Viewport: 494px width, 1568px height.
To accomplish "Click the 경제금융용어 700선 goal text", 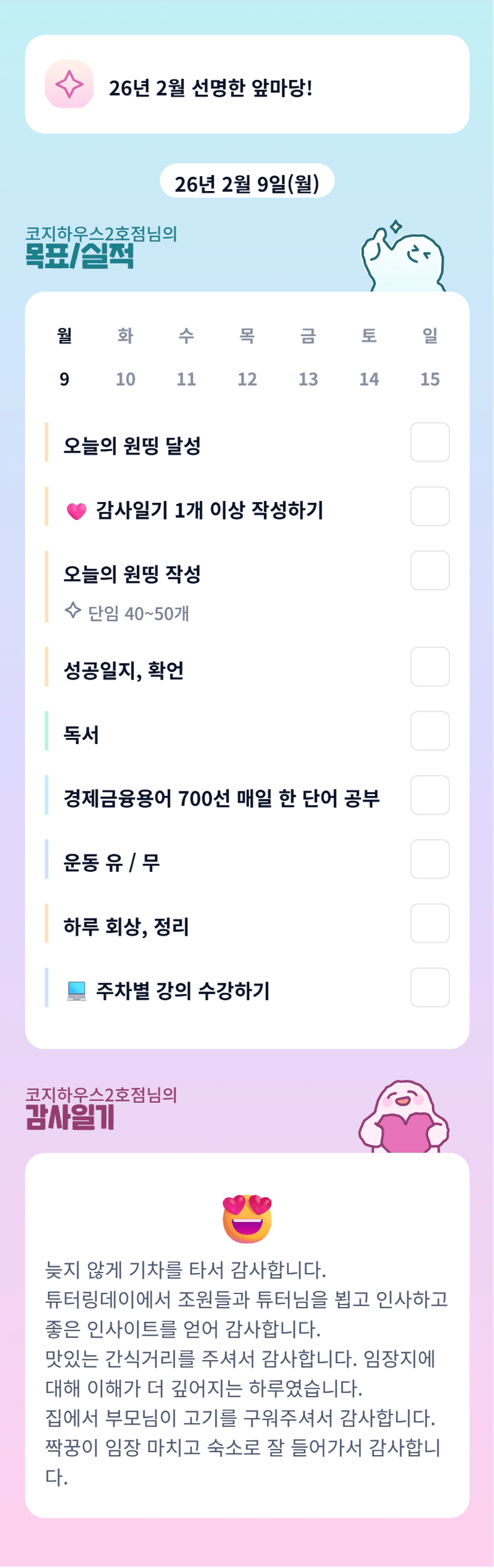I will point(222,798).
